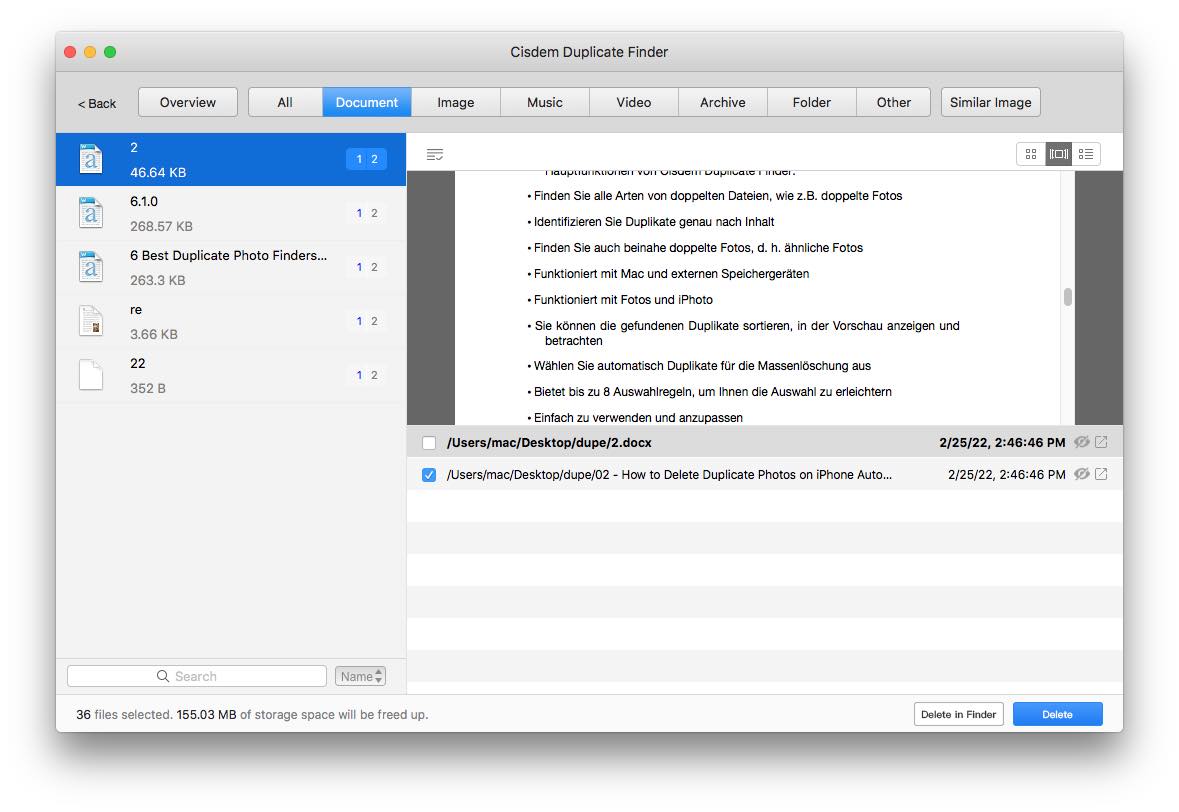Select the '6 Best Duplicate Photo Finders' group
Viewport: 1179px width, 812px height.
pyautogui.click(x=230, y=267)
